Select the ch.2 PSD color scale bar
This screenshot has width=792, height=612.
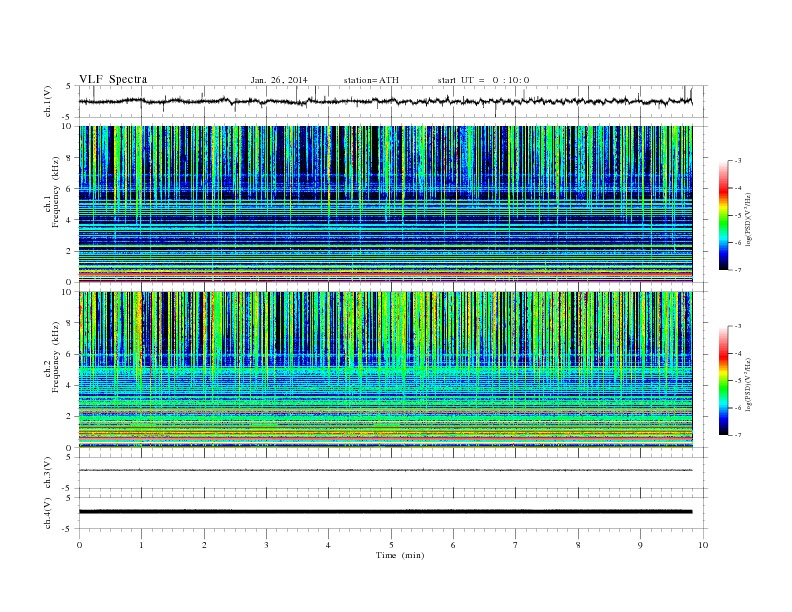(724, 380)
